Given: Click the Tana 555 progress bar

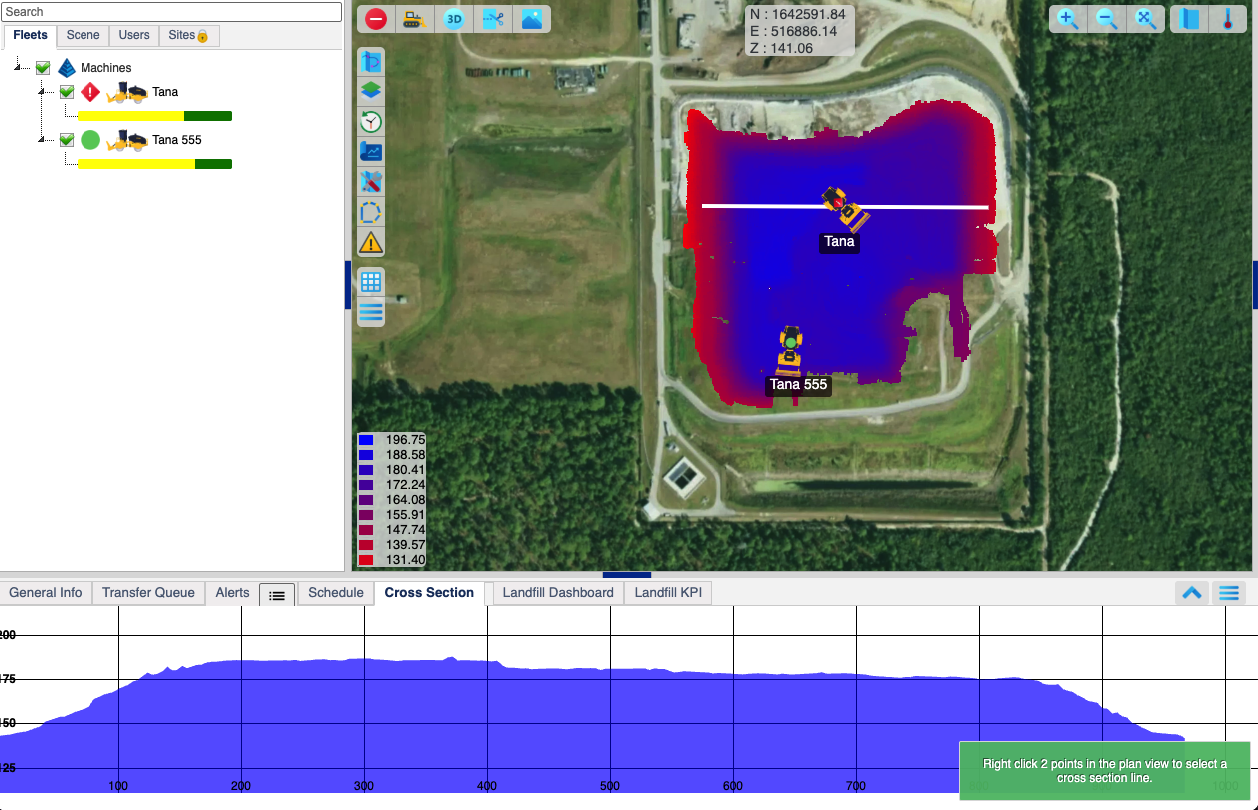Looking at the screenshot, I should pyautogui.click(x=155, y=164).
